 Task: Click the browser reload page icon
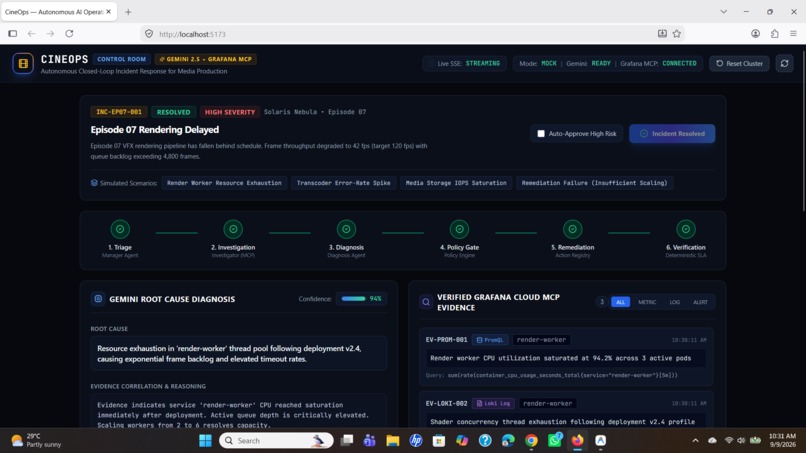[69, 33]
